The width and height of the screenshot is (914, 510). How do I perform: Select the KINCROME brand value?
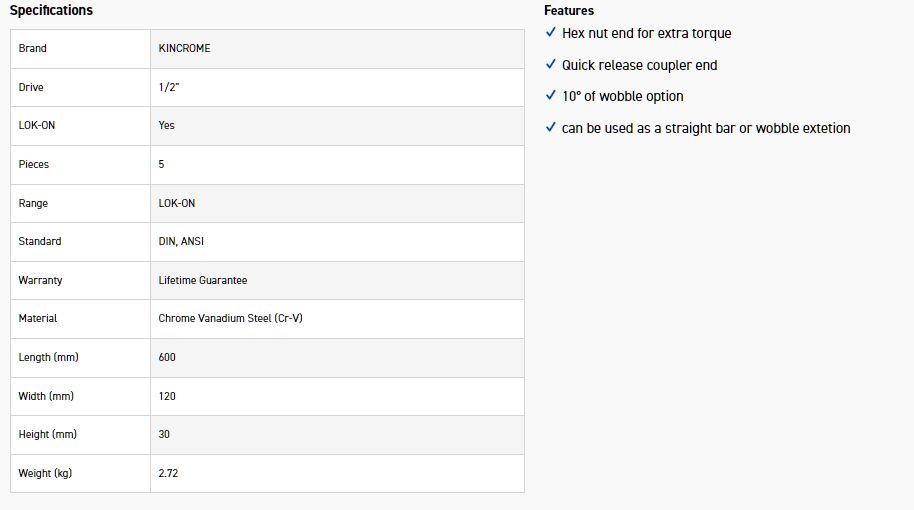coord(184,48)
